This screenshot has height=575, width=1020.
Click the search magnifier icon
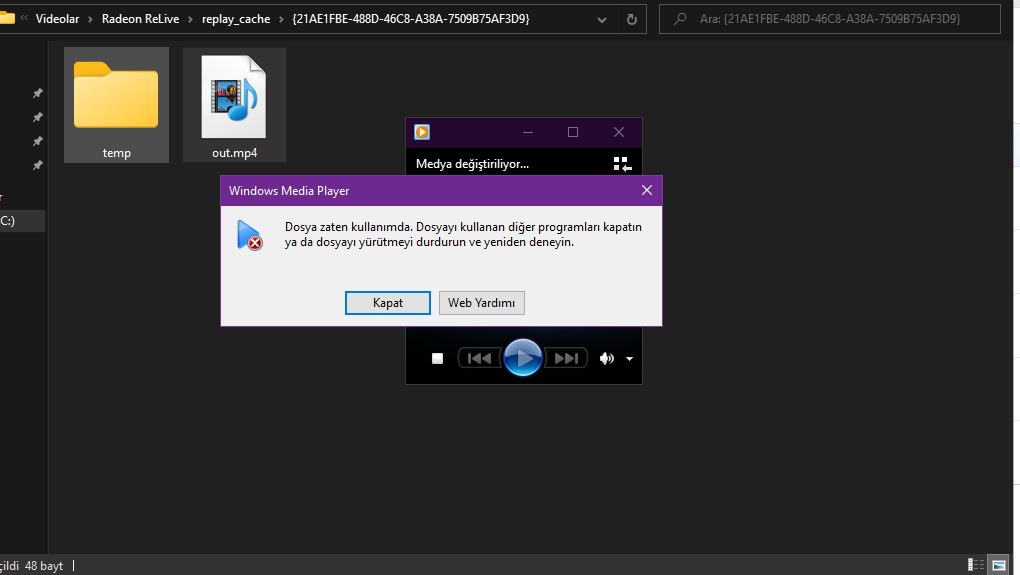(x=680, y=19)
